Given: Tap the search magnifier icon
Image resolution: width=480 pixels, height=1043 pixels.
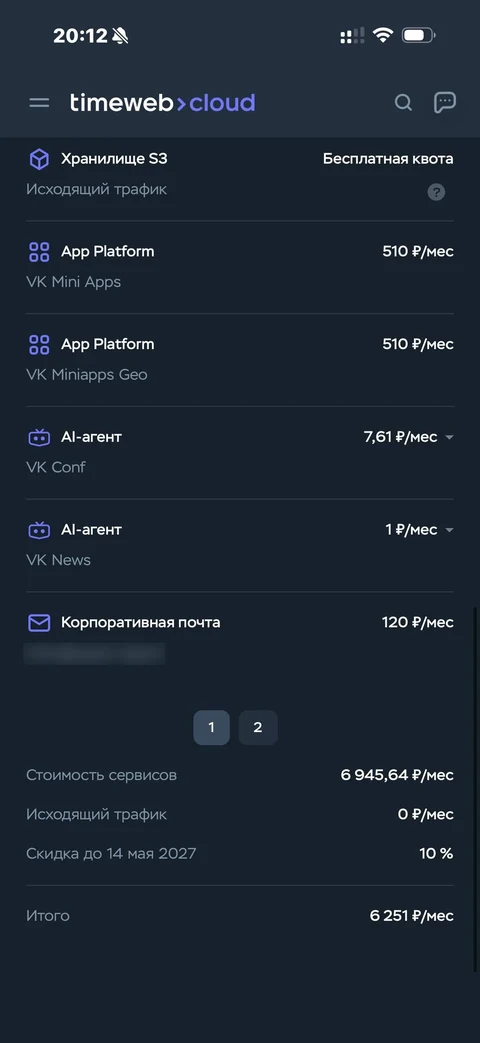Looking at the screenshot, I should 403,102.
